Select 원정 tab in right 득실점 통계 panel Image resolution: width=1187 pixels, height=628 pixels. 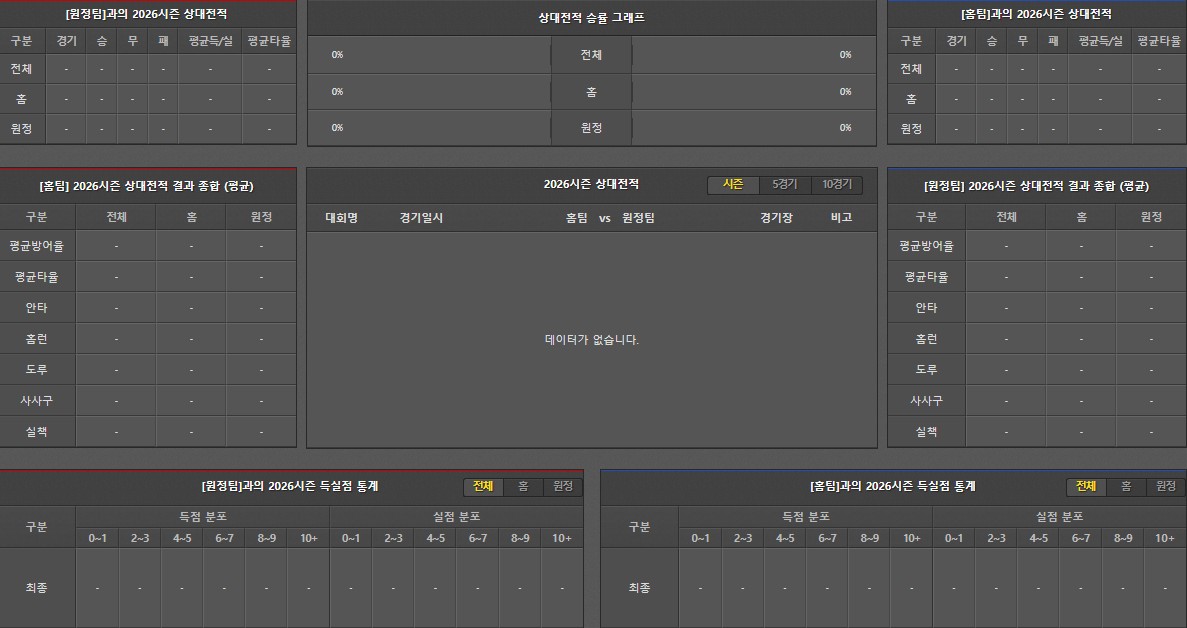1166,487
